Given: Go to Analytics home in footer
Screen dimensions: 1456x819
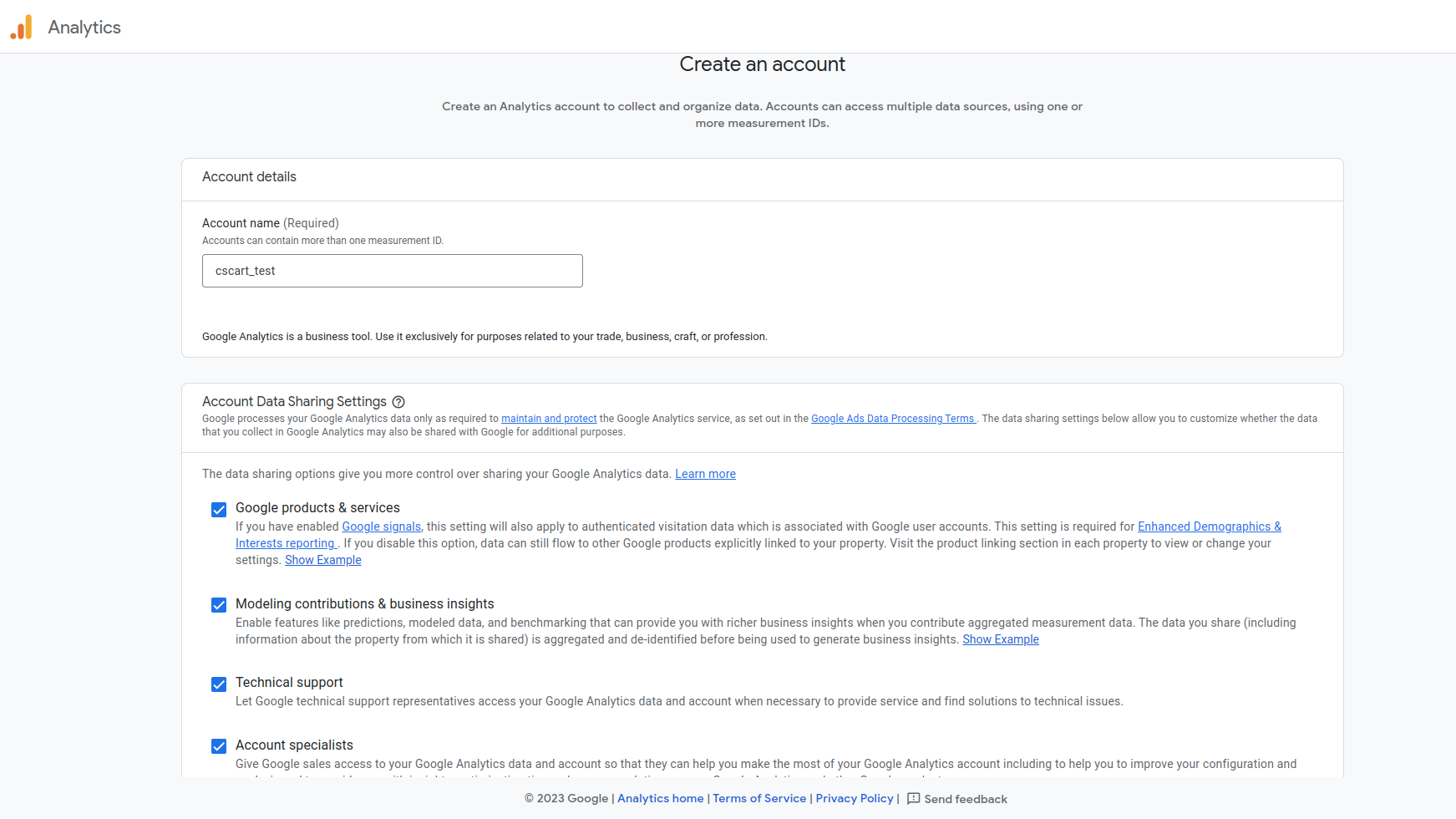Looking at the screenshot, I should (660, 799).
